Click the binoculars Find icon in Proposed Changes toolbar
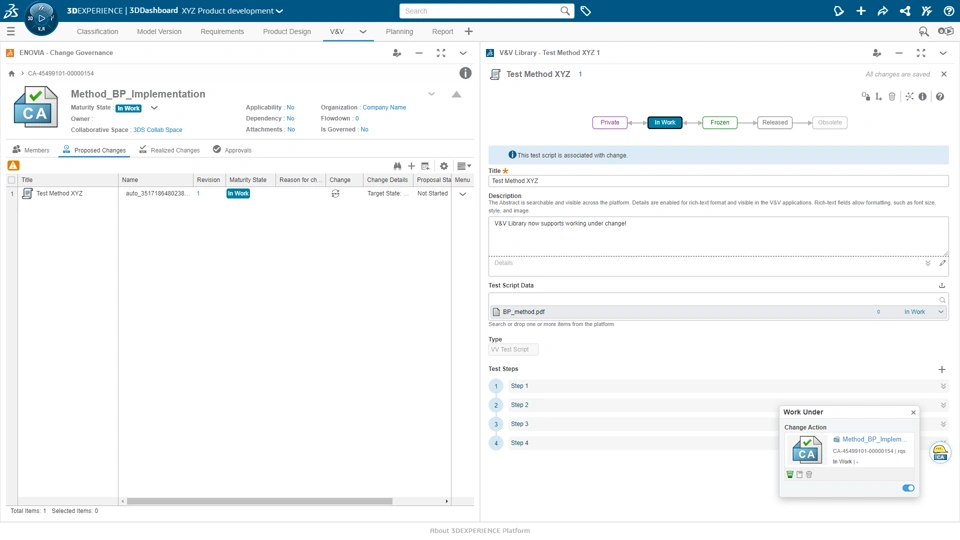The image size is (960, 540). tap(397, 166)
